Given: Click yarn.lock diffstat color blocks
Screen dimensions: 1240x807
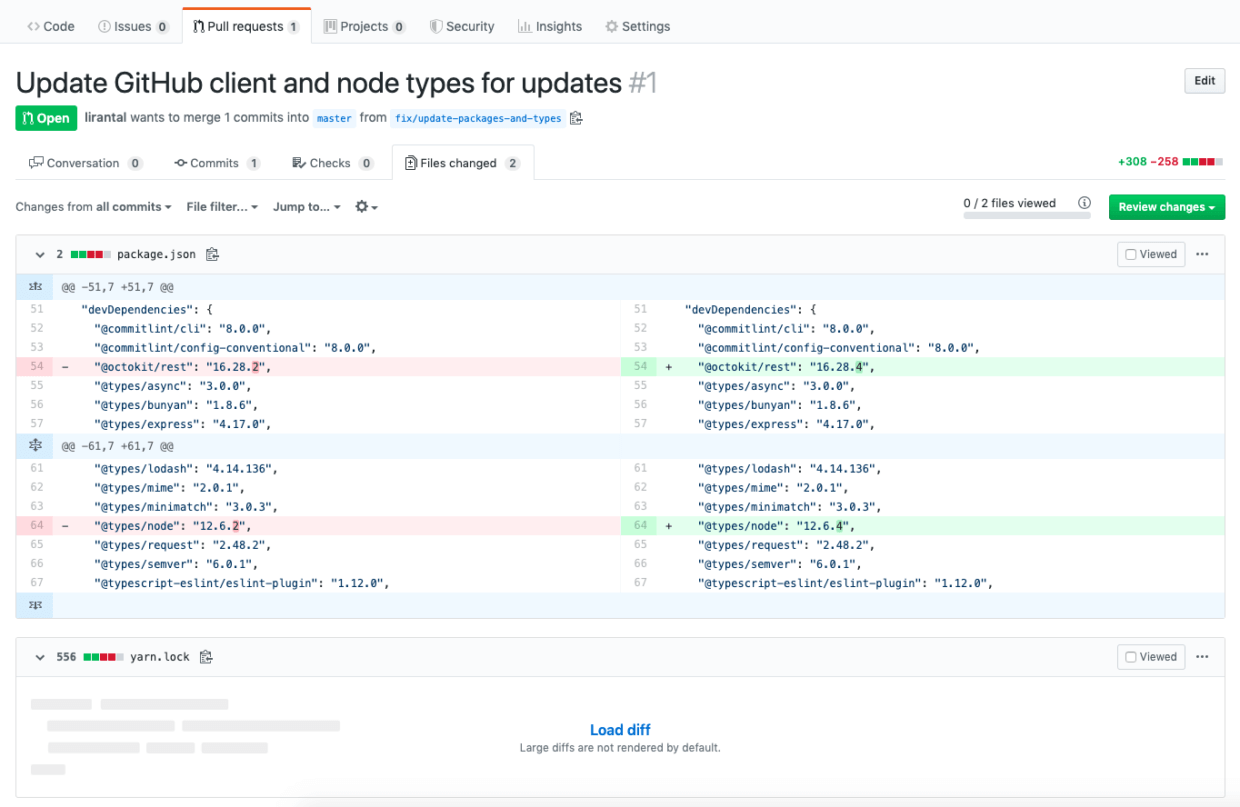Looking at the screenshot, I should [x=103, y=657].
